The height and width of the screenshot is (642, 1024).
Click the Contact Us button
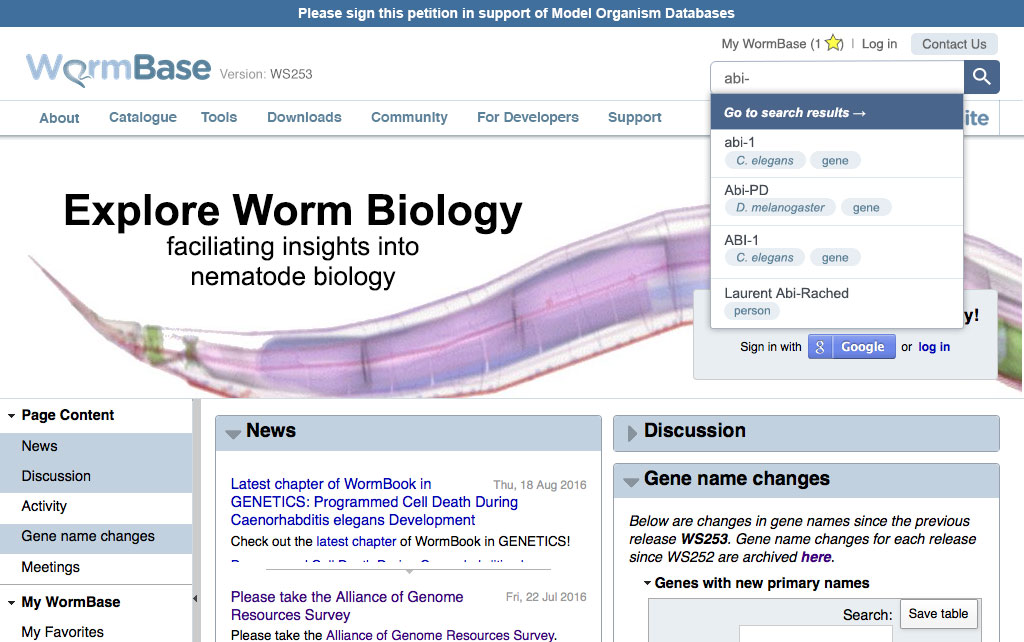click(954, 44)
